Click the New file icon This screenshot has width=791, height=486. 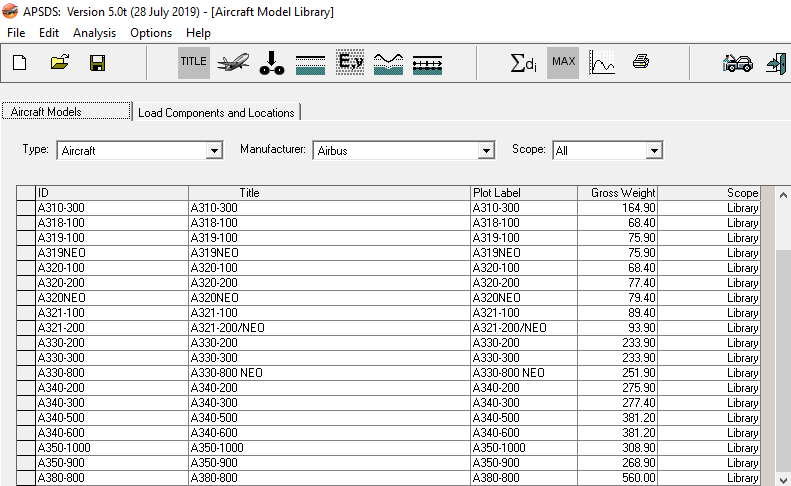(20, 63)
